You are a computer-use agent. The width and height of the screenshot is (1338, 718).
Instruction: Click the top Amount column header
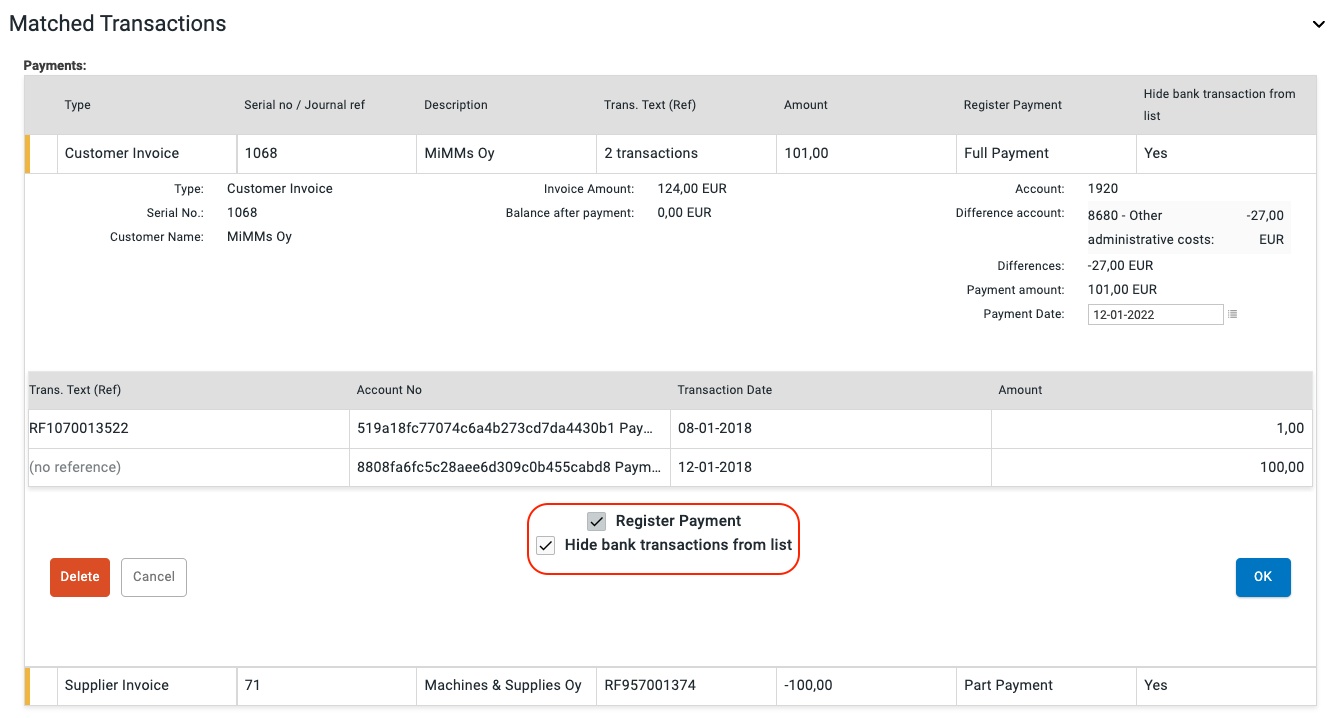[806, 105]
